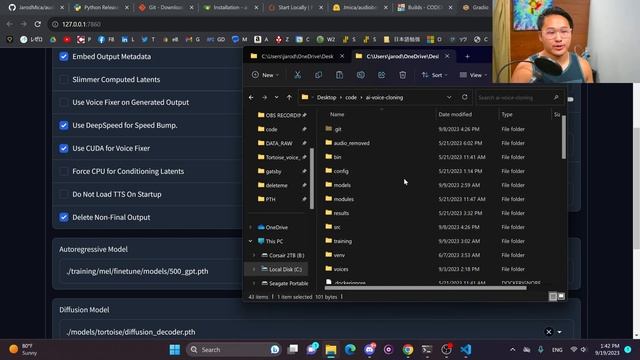
Task: Sort files by Name column header
Action: pyautogui.click(x=337, y=114)
